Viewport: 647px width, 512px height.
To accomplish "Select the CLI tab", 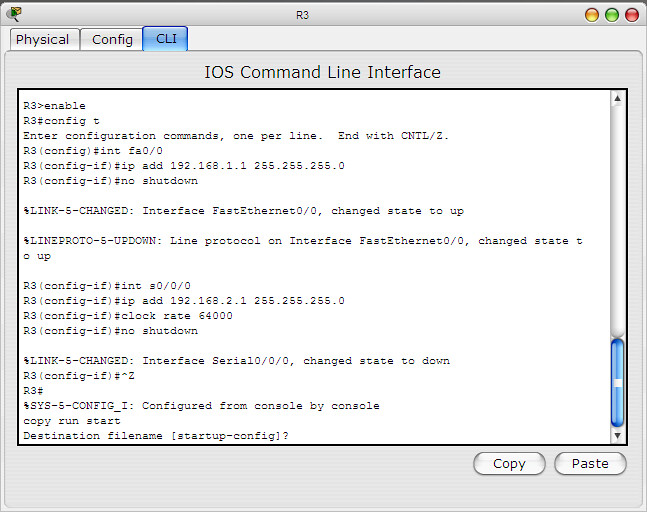I will 165,39.
